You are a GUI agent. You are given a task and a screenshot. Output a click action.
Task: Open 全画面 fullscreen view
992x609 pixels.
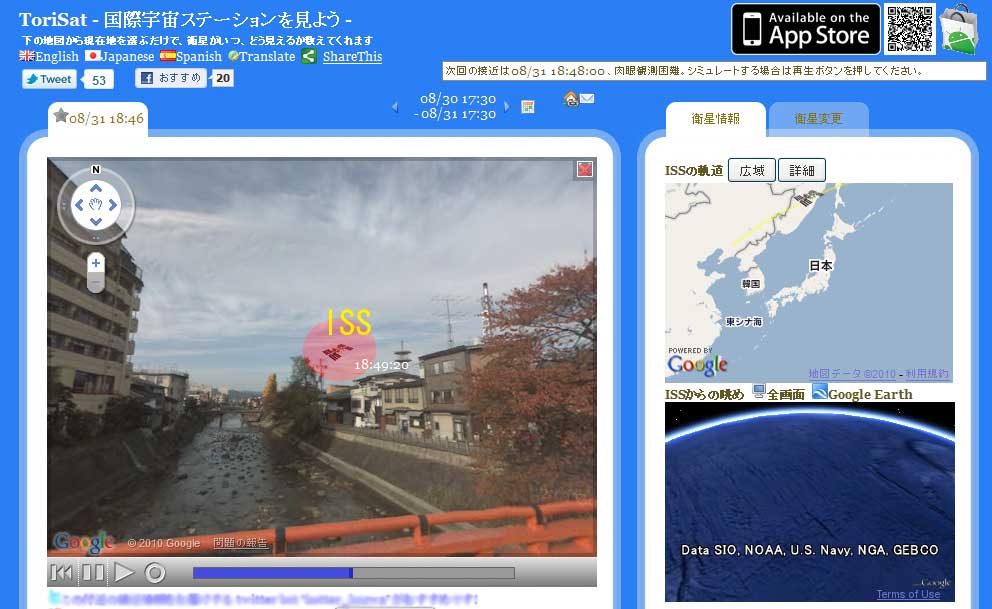(786, 395)
